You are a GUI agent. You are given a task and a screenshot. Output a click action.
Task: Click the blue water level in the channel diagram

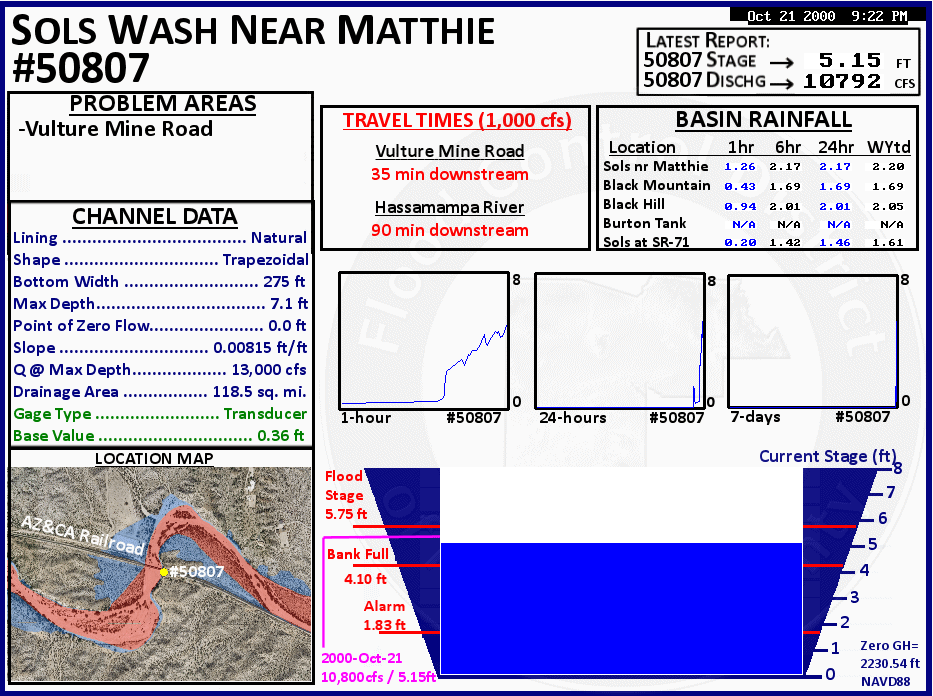pos(621,608)
